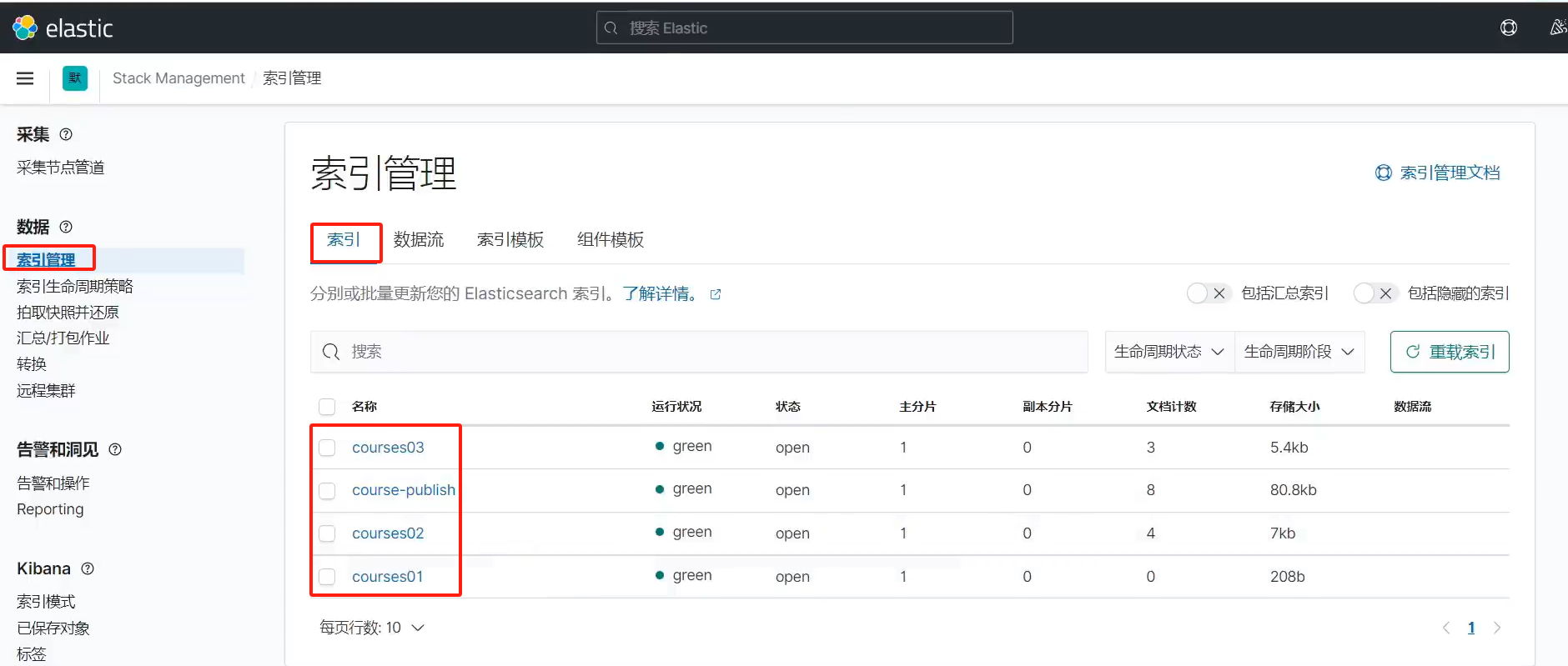Open the courses03 index link
Screen dimensions: 1568x666
(x=388, y=448)
